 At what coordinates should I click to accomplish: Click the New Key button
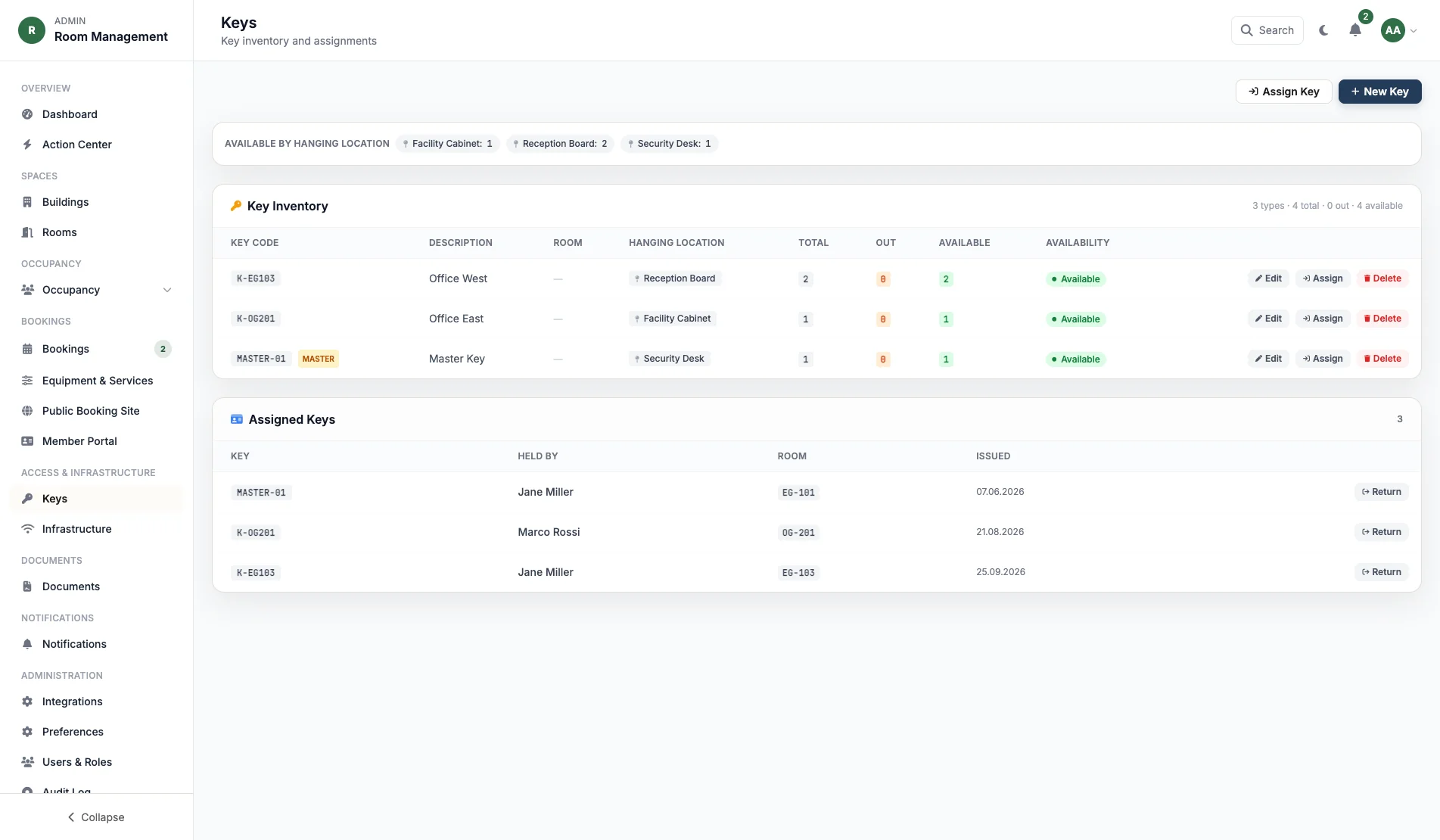pyautogui.click(x=1379, y=92)
